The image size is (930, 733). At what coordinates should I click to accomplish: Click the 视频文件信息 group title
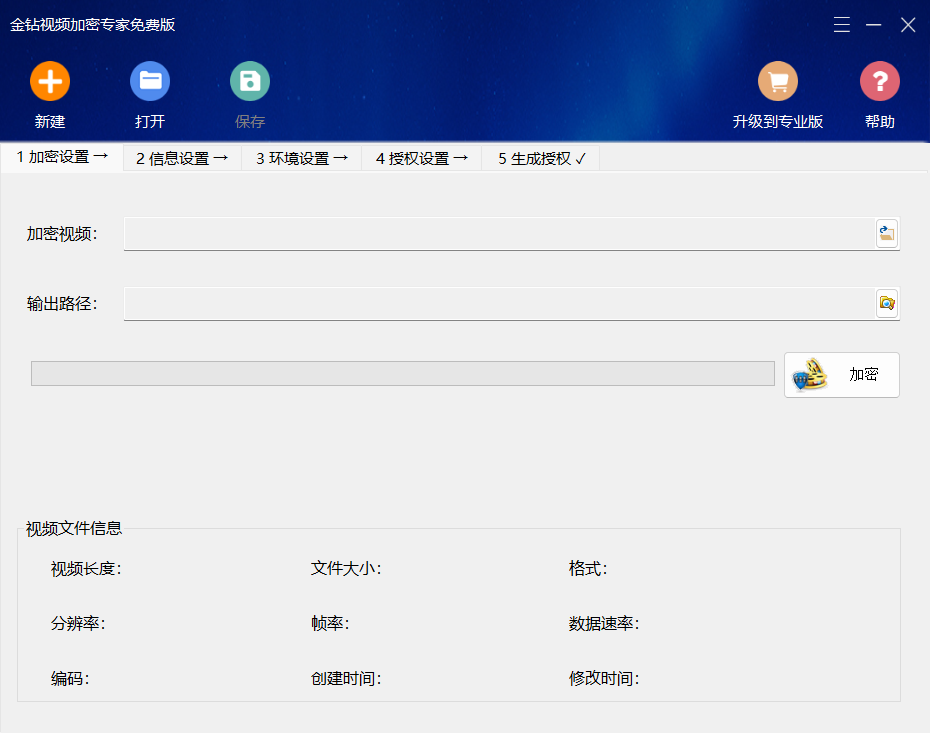coord(74,528)
